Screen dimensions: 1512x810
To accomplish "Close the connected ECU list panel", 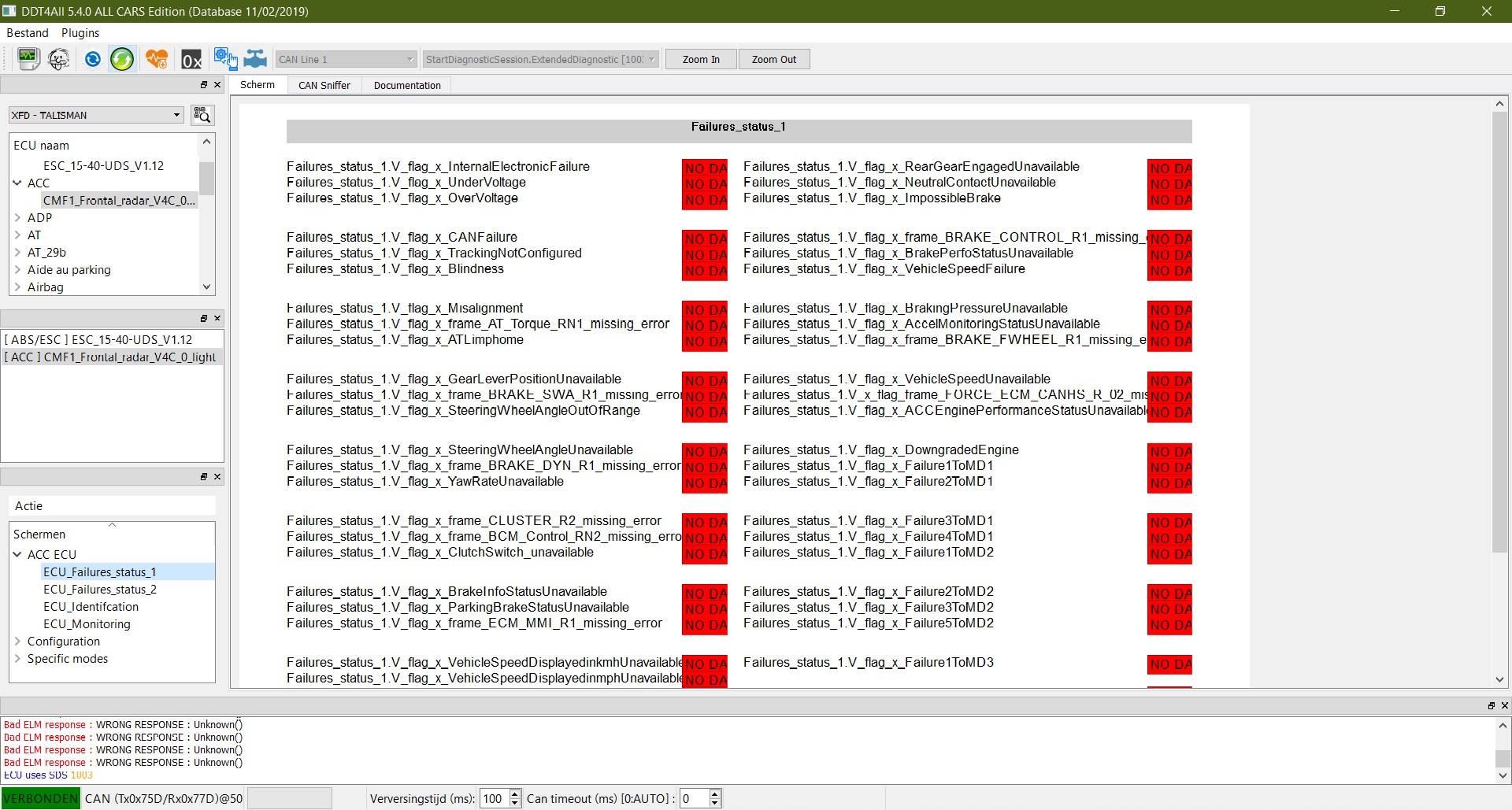I will pyautogui.click(x=217, y=318).
